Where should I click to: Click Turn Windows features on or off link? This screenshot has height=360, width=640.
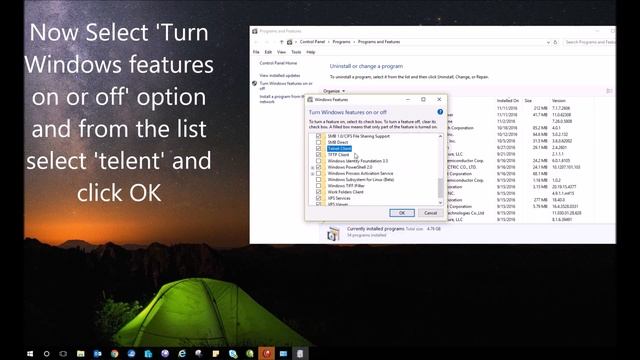286,86
